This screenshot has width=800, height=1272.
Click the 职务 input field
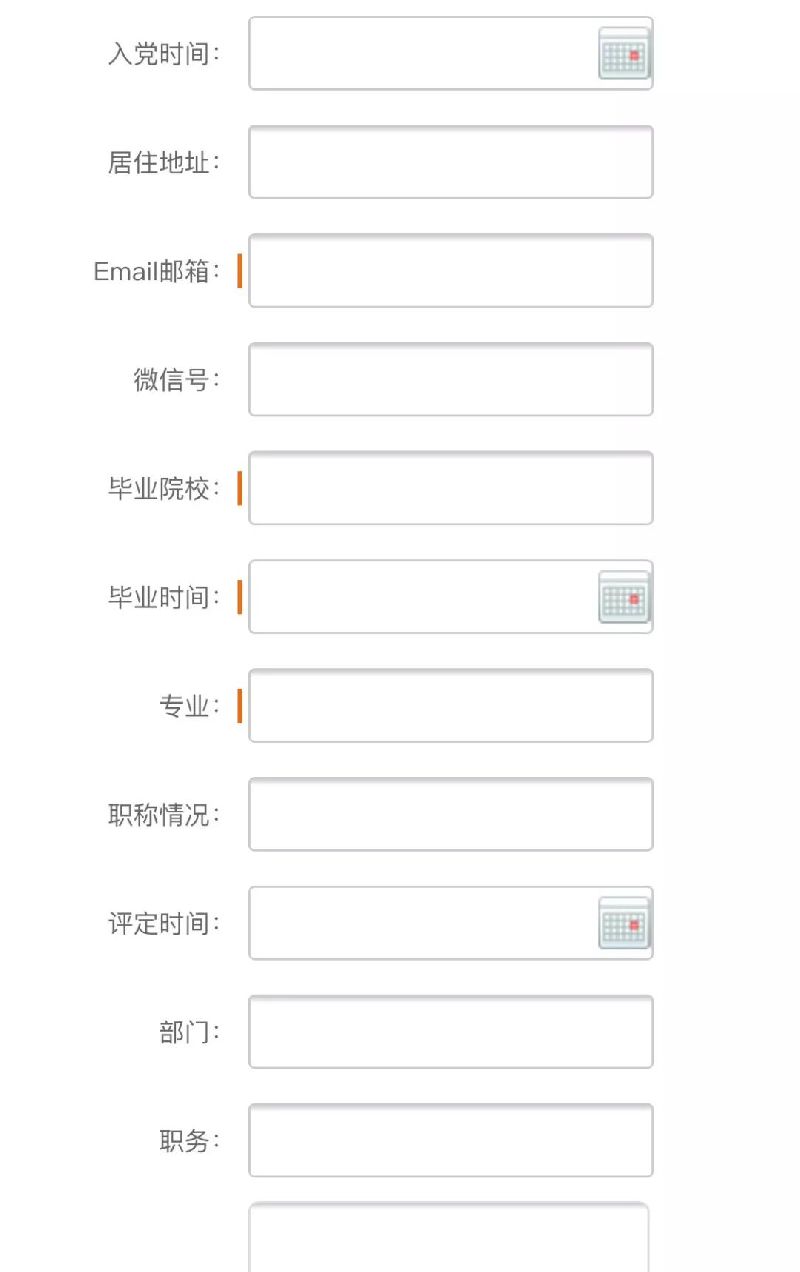[450, 1141]
